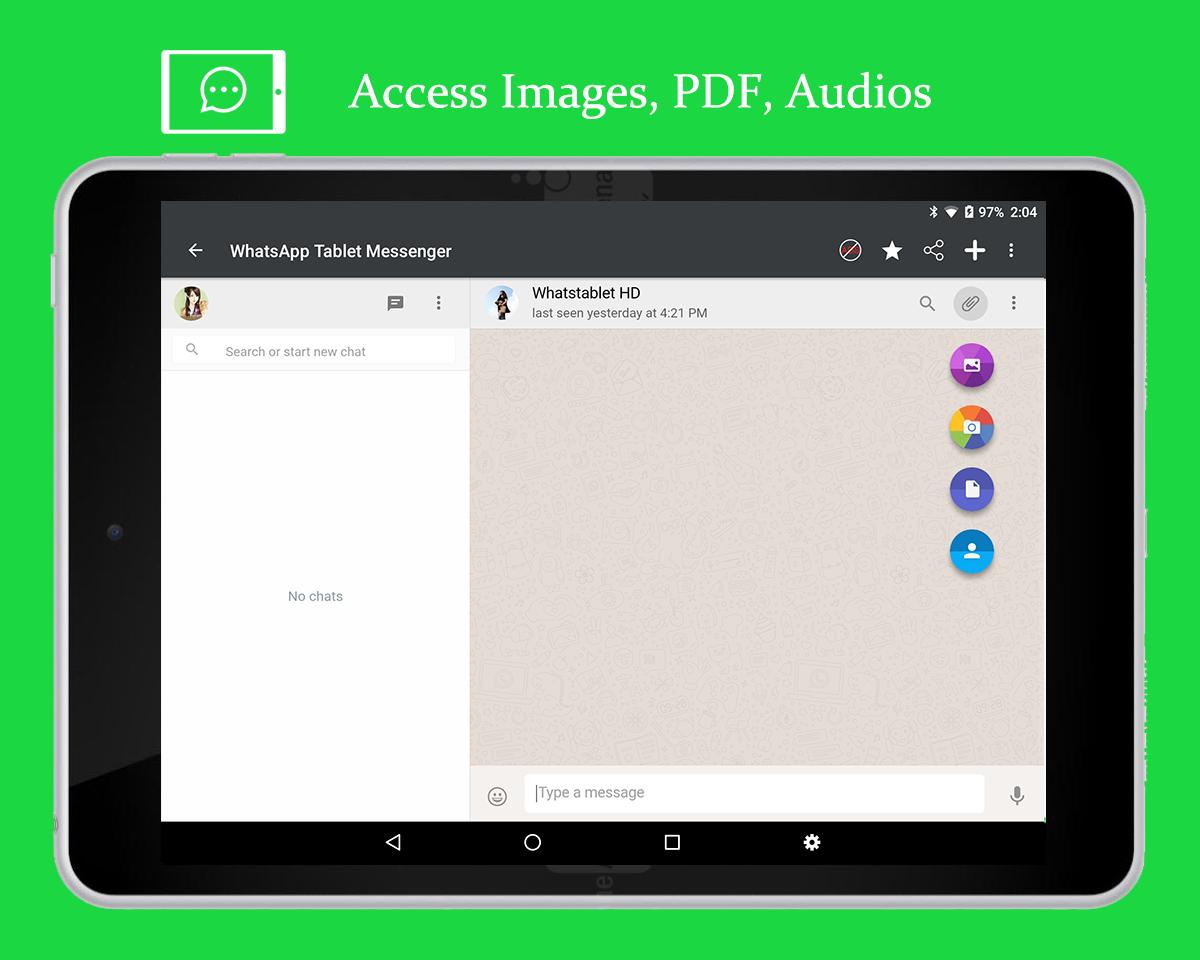Open the share icon in top bar

[933, 251]
